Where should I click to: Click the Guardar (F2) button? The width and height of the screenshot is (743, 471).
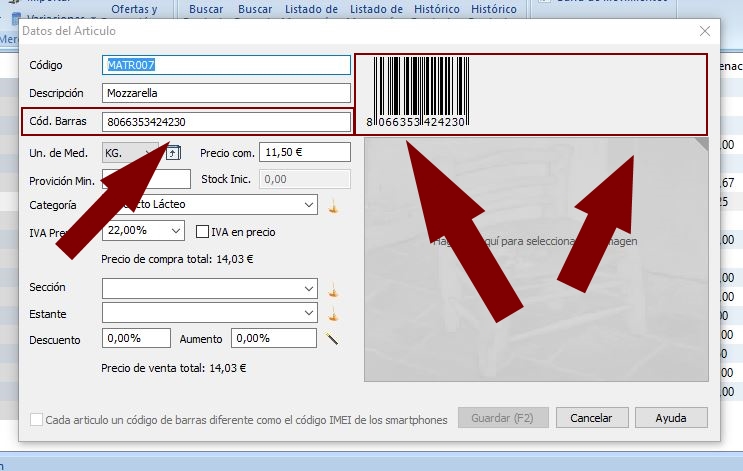coord(503,418)
